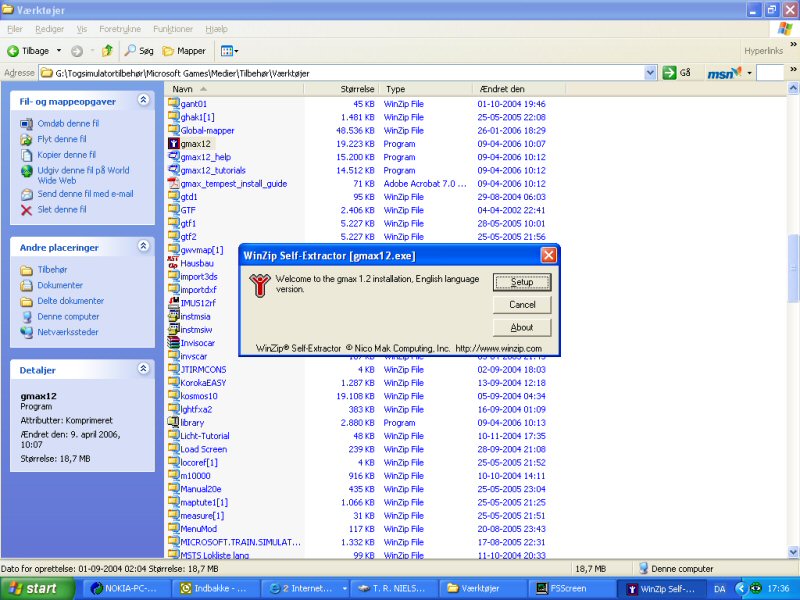
Task: Open Netværkssteder link
Action: point(67,332)
